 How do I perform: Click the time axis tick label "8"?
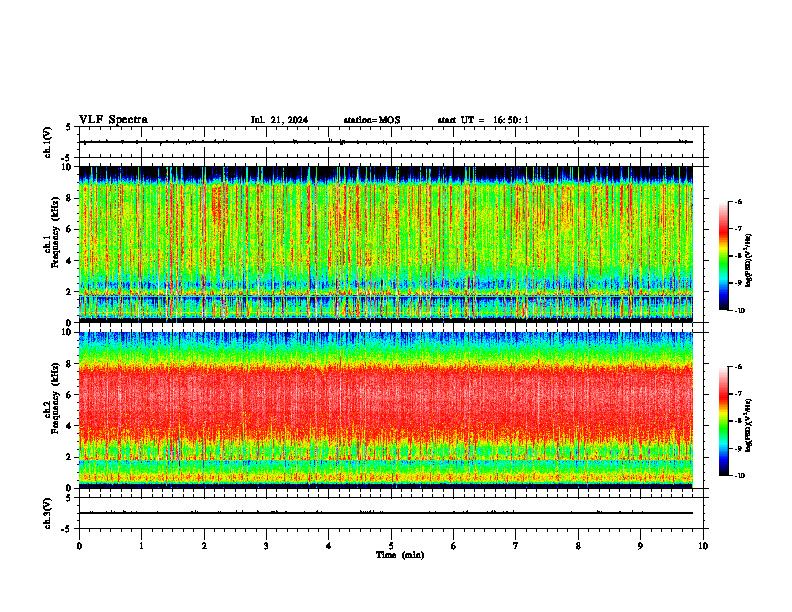tap(578, 546)
